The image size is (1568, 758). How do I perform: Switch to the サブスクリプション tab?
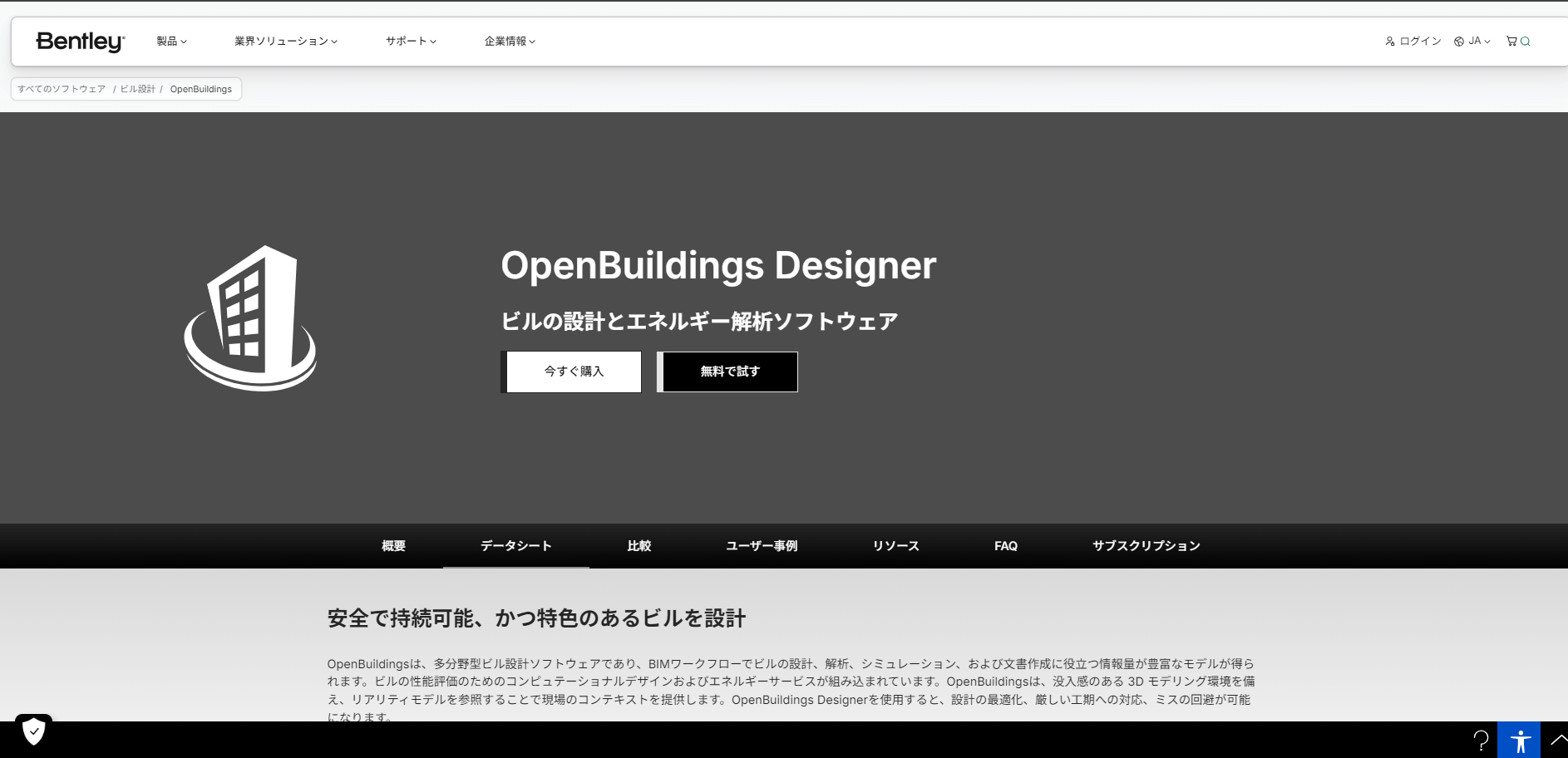tap(1146, 546)
